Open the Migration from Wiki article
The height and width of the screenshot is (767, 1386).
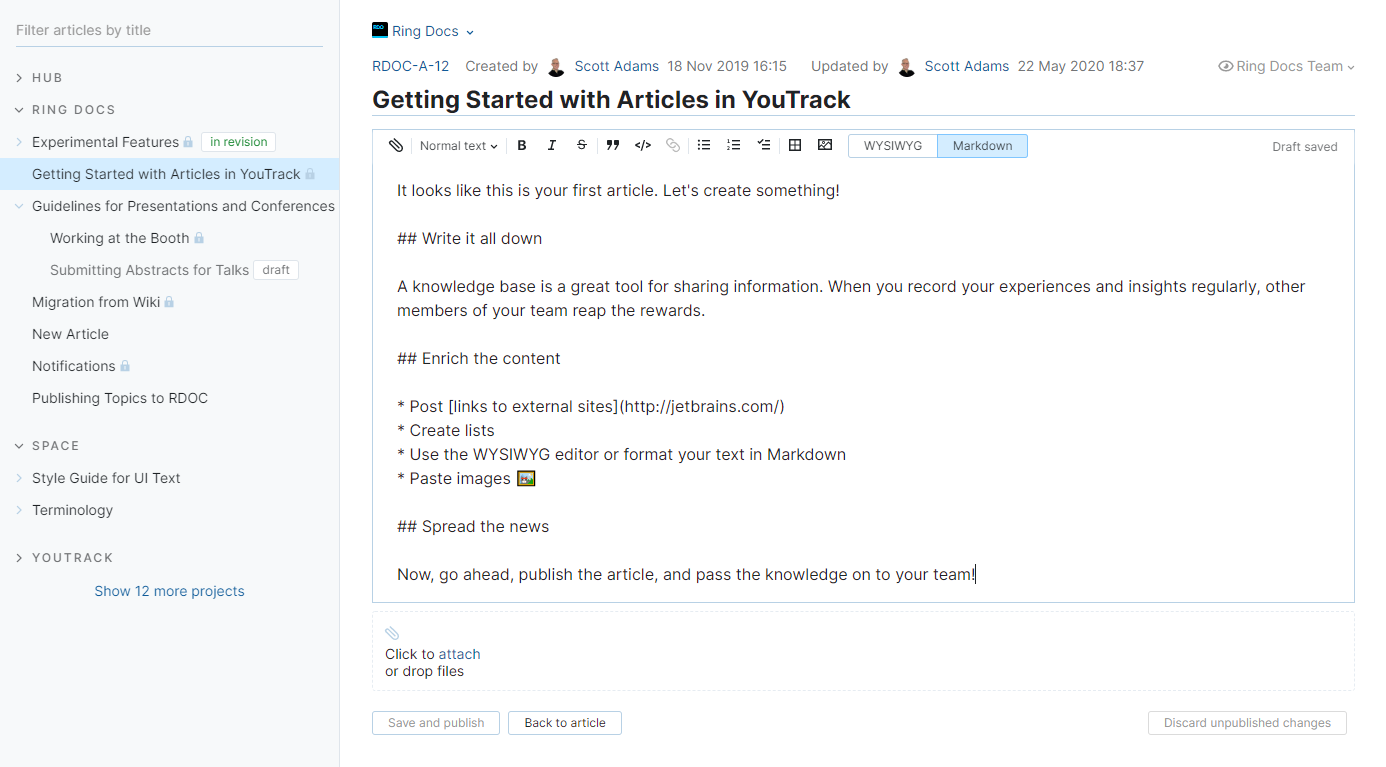[96, 302]
